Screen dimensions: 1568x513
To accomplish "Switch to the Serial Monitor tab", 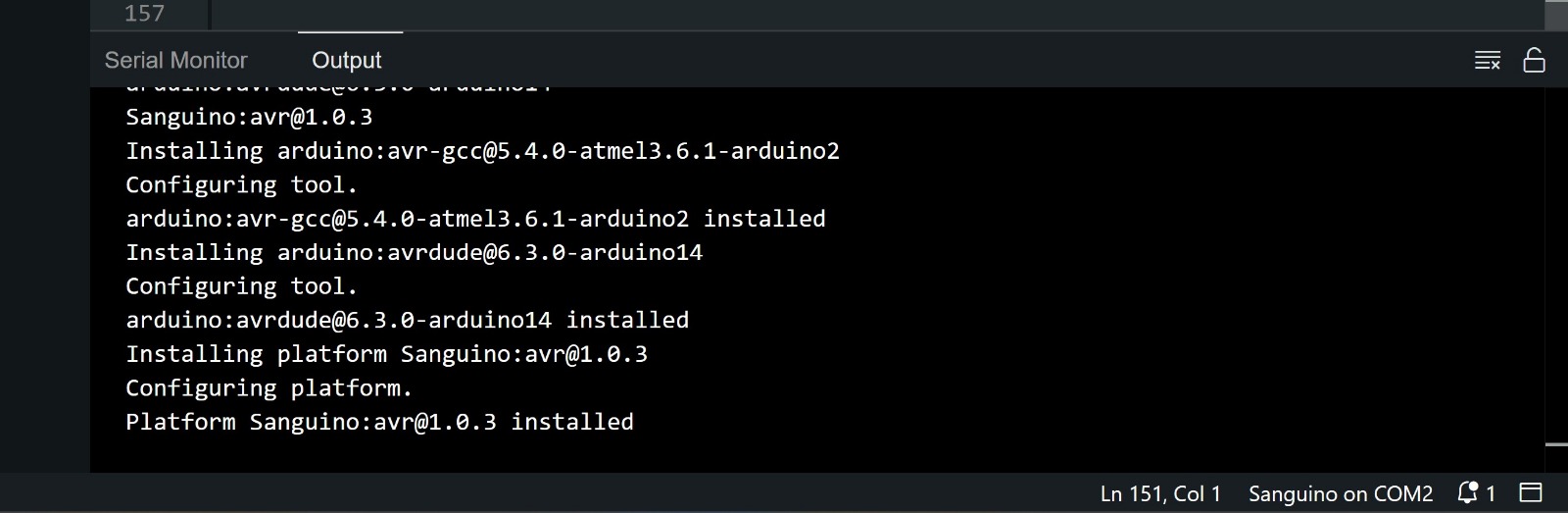I will pyautogui.click(x=175, y=61).
